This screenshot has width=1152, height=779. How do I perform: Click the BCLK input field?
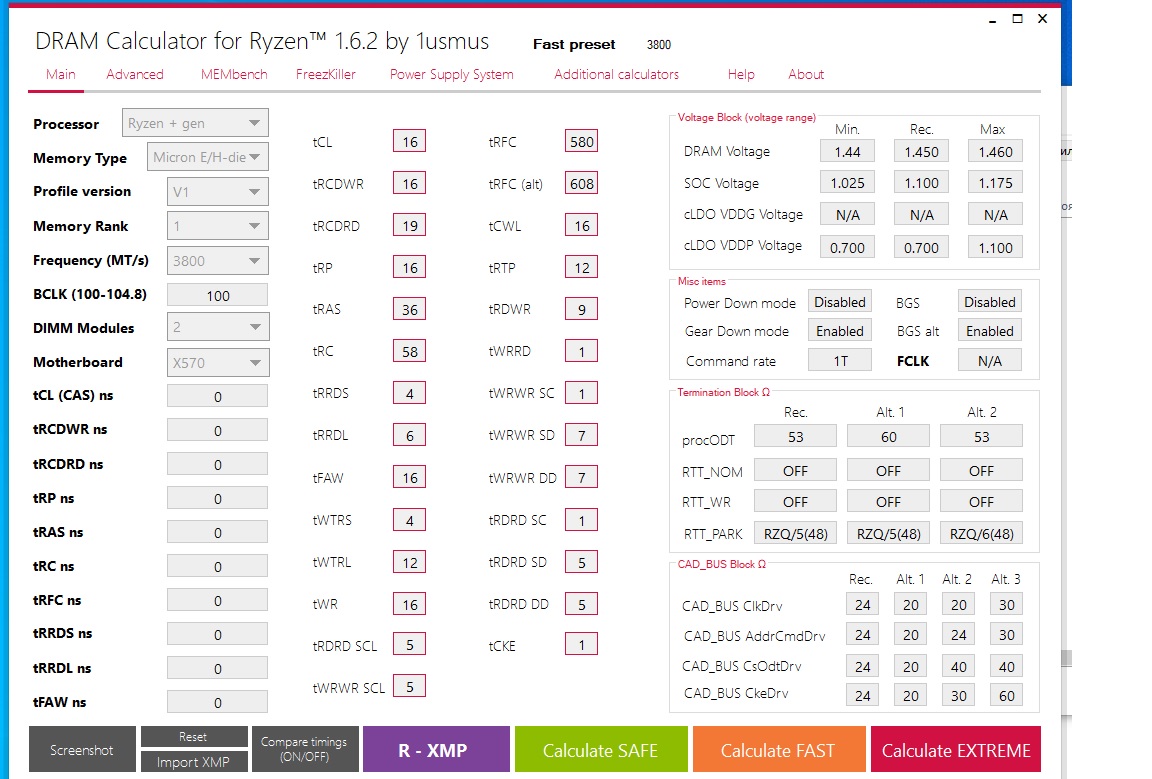point(217,295)
